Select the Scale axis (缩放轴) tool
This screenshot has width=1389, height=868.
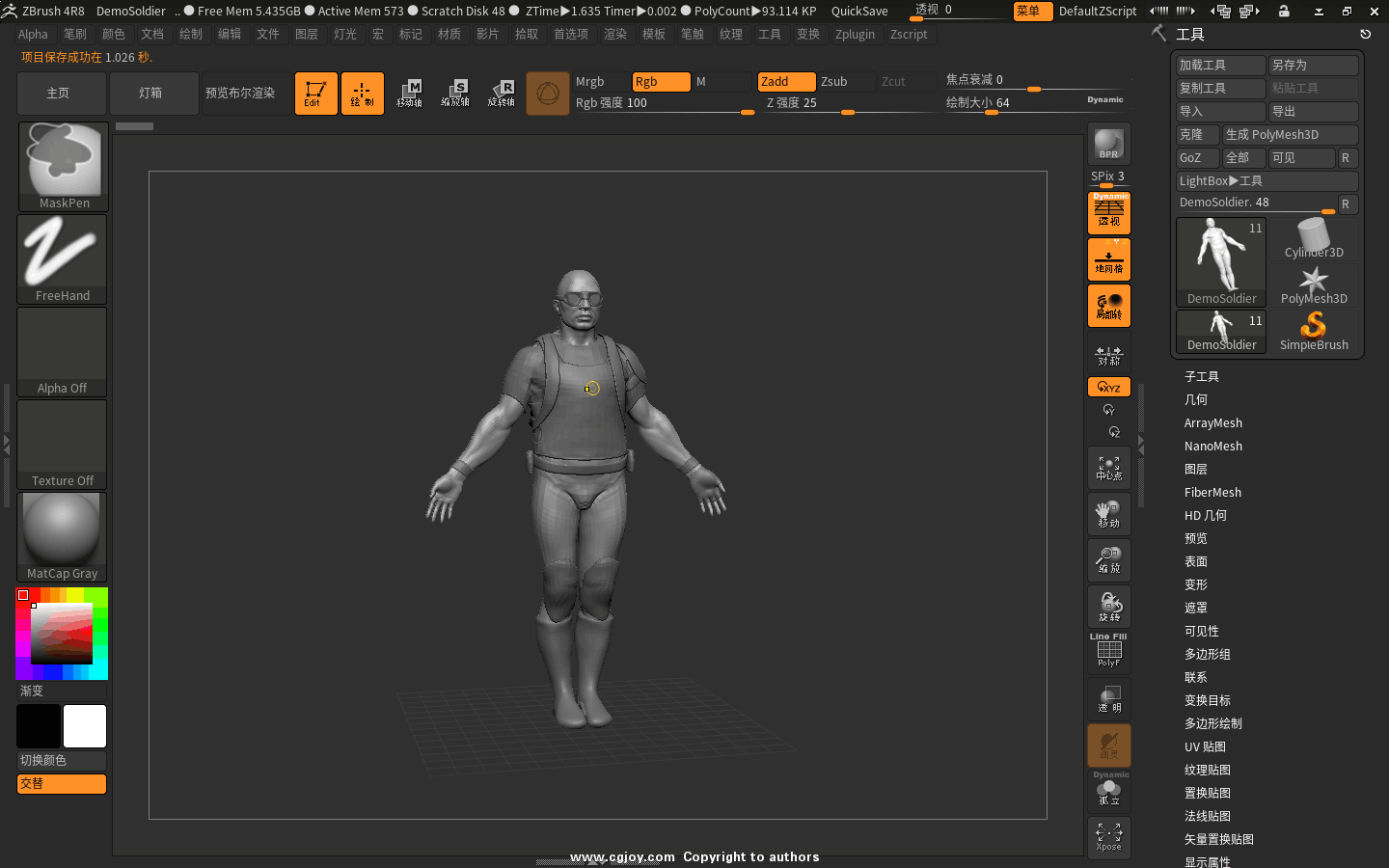(x=455, y=94)
